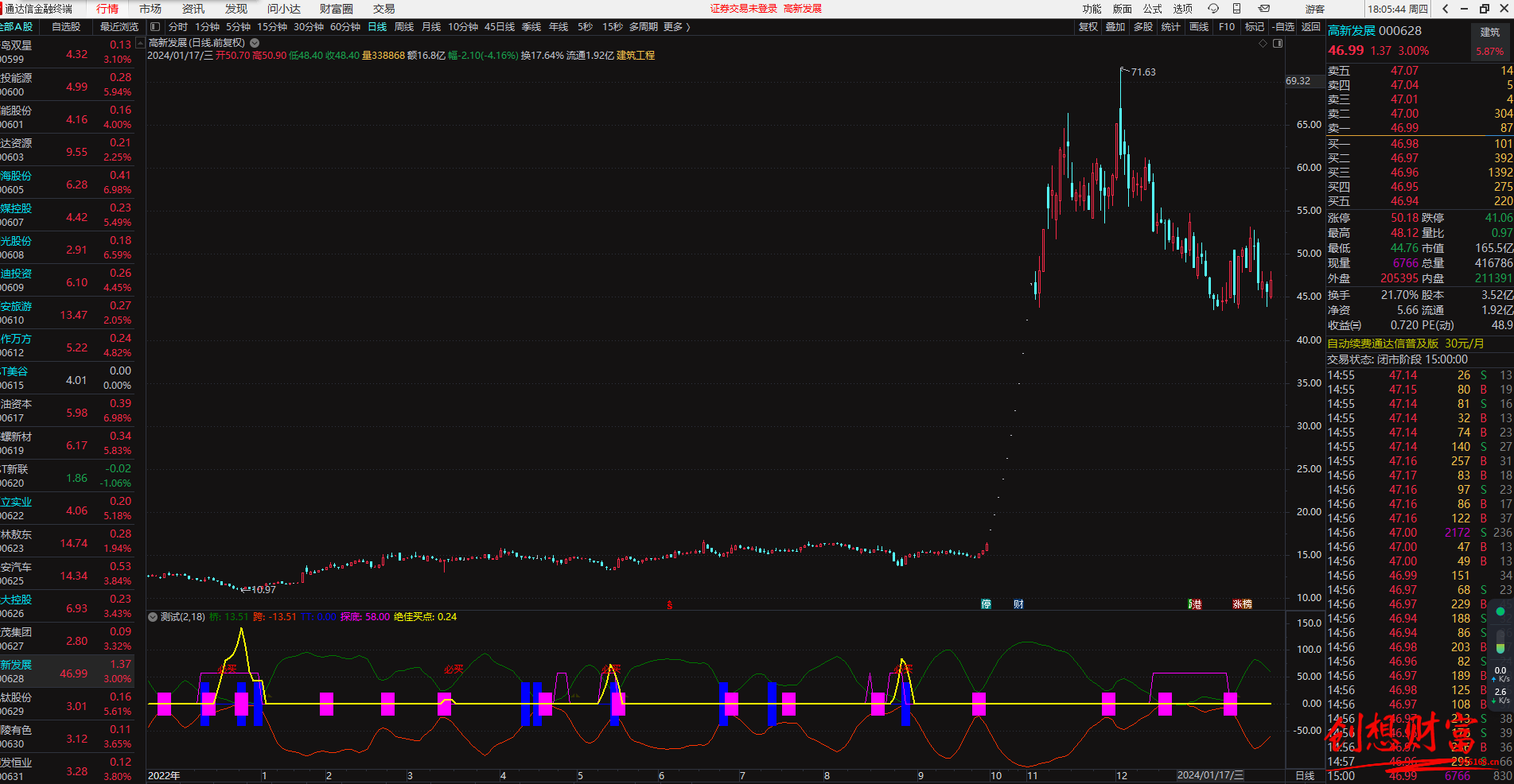Click the green network status dot
This screenshot has width=1514, height=784.
[x=1500, y=611]
